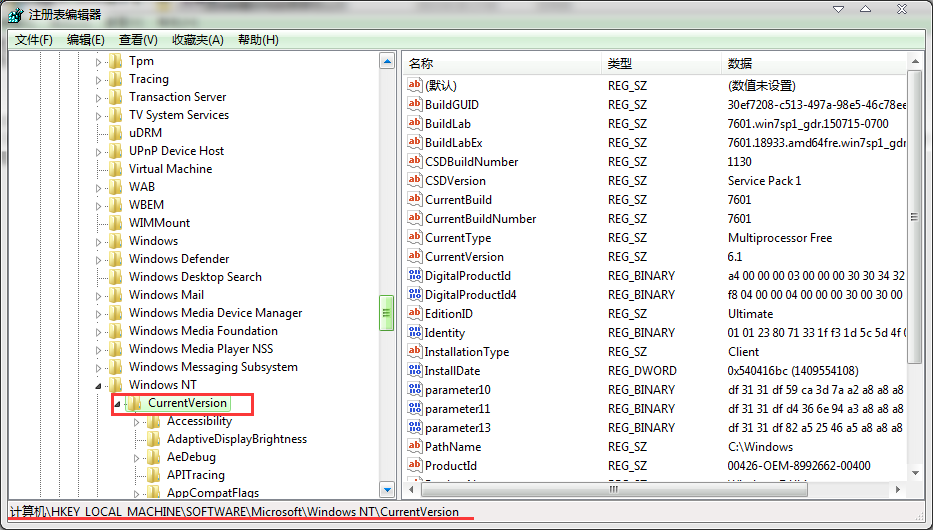Open the 帮助(H) menu
Image resolution: width=933 pixels, height=530 pixels.
coord(258,40)
